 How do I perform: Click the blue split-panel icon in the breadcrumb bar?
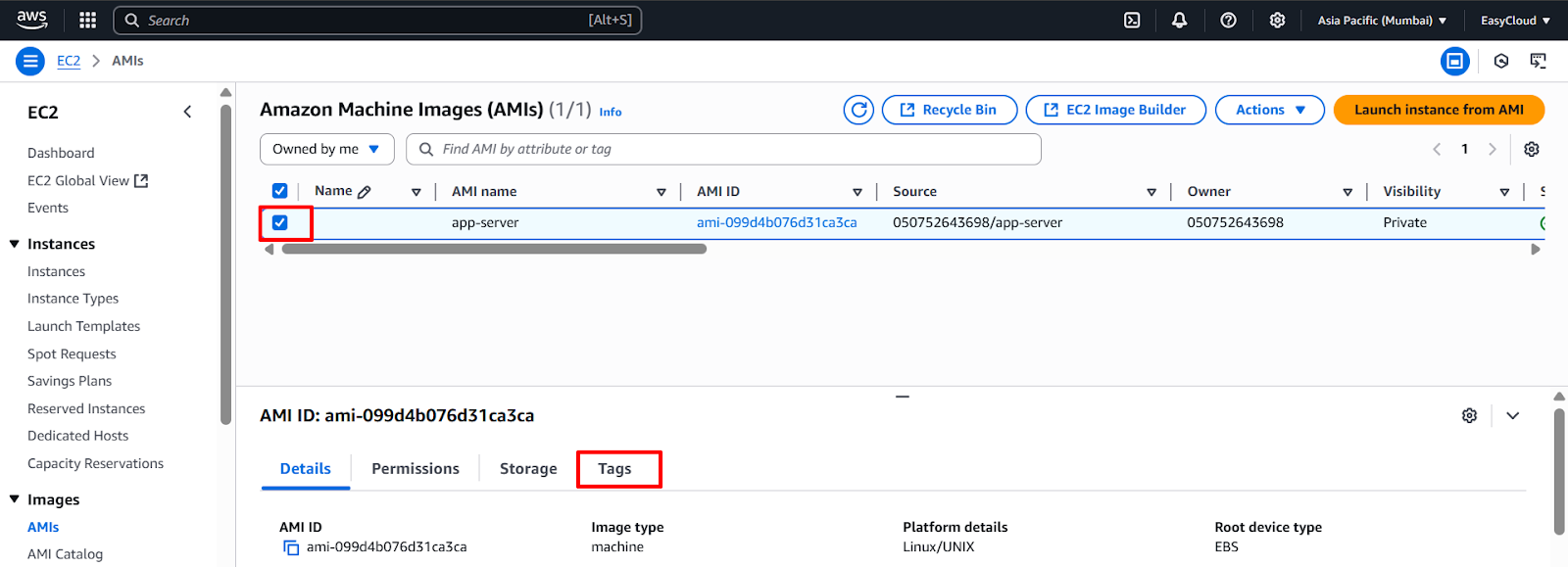point(1455,61)
